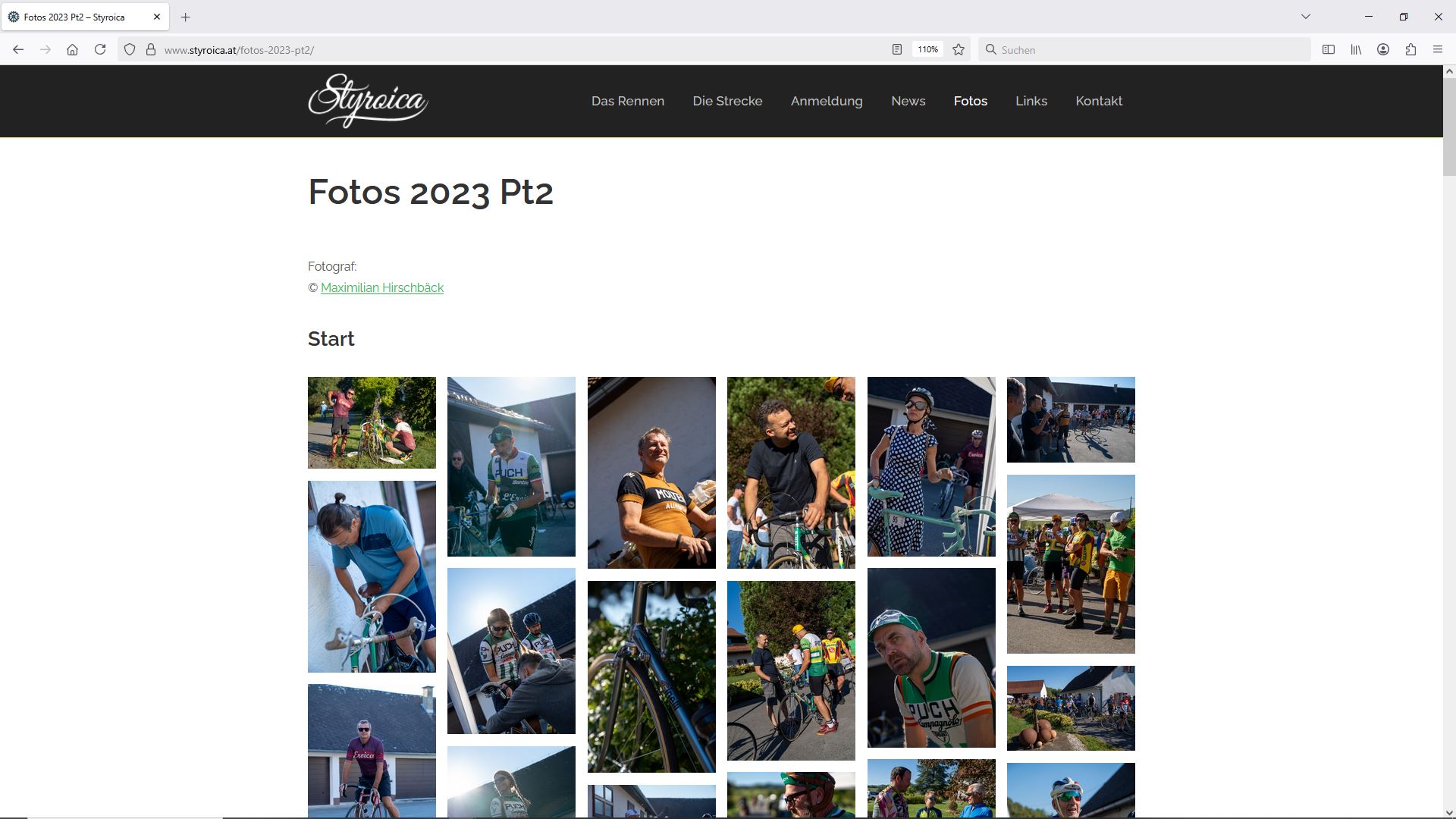Expand the list all tabs chevron

[1305, 17]
